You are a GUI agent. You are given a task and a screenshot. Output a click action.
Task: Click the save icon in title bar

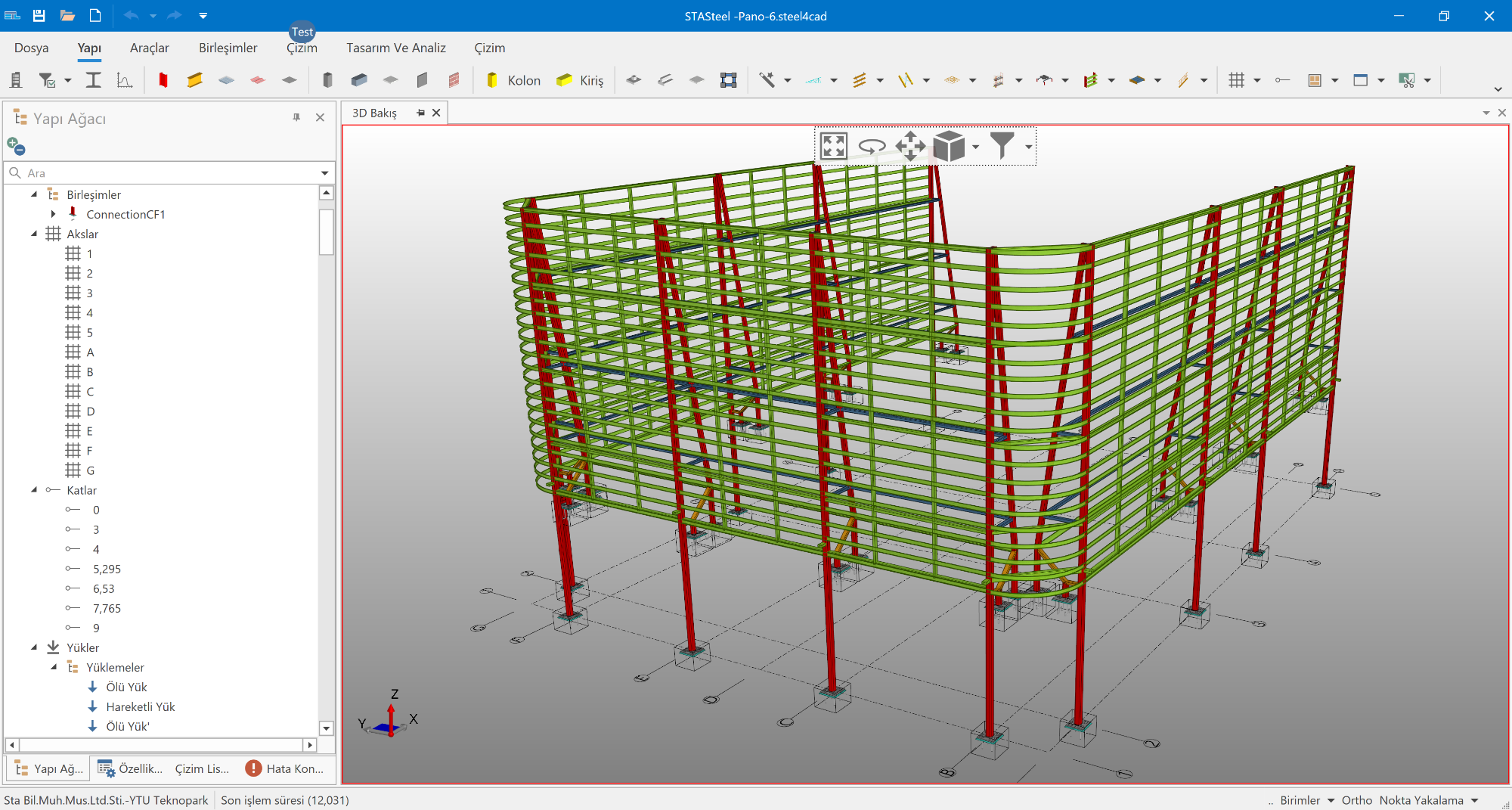[39, 16]
